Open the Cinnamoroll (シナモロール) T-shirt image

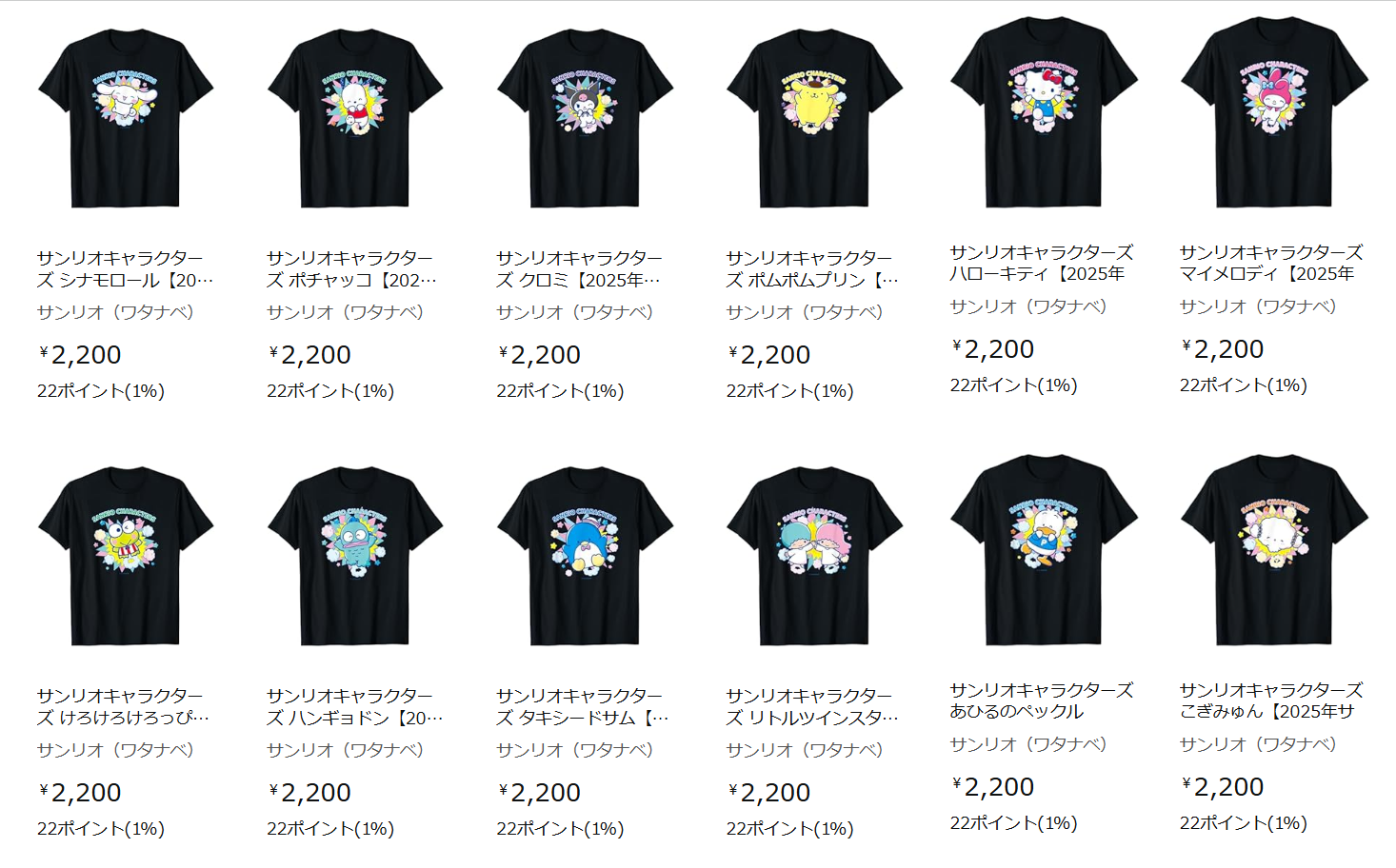(126, 118)
